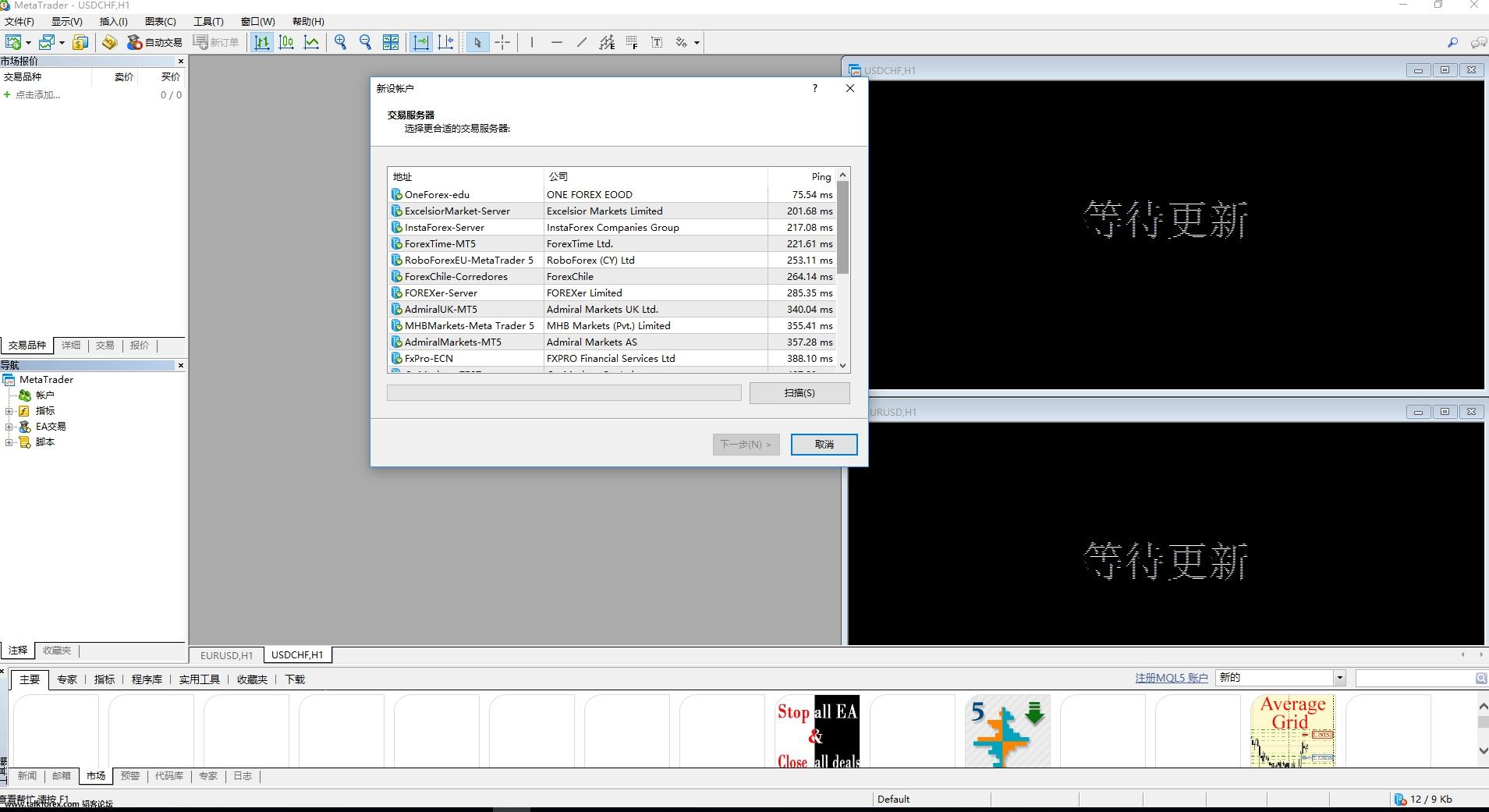Open the chat bubbles icon at top right

coord(1477,42)
